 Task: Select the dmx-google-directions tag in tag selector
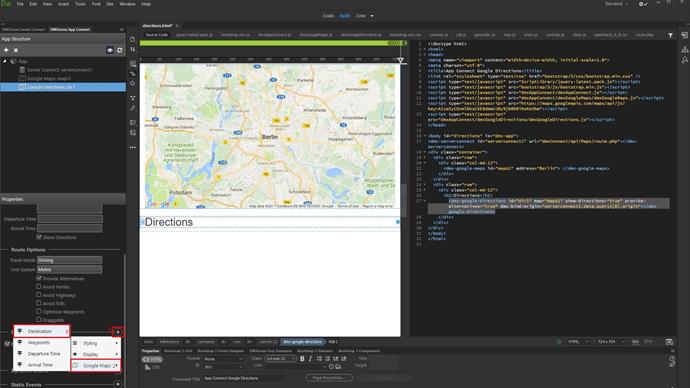302,342
